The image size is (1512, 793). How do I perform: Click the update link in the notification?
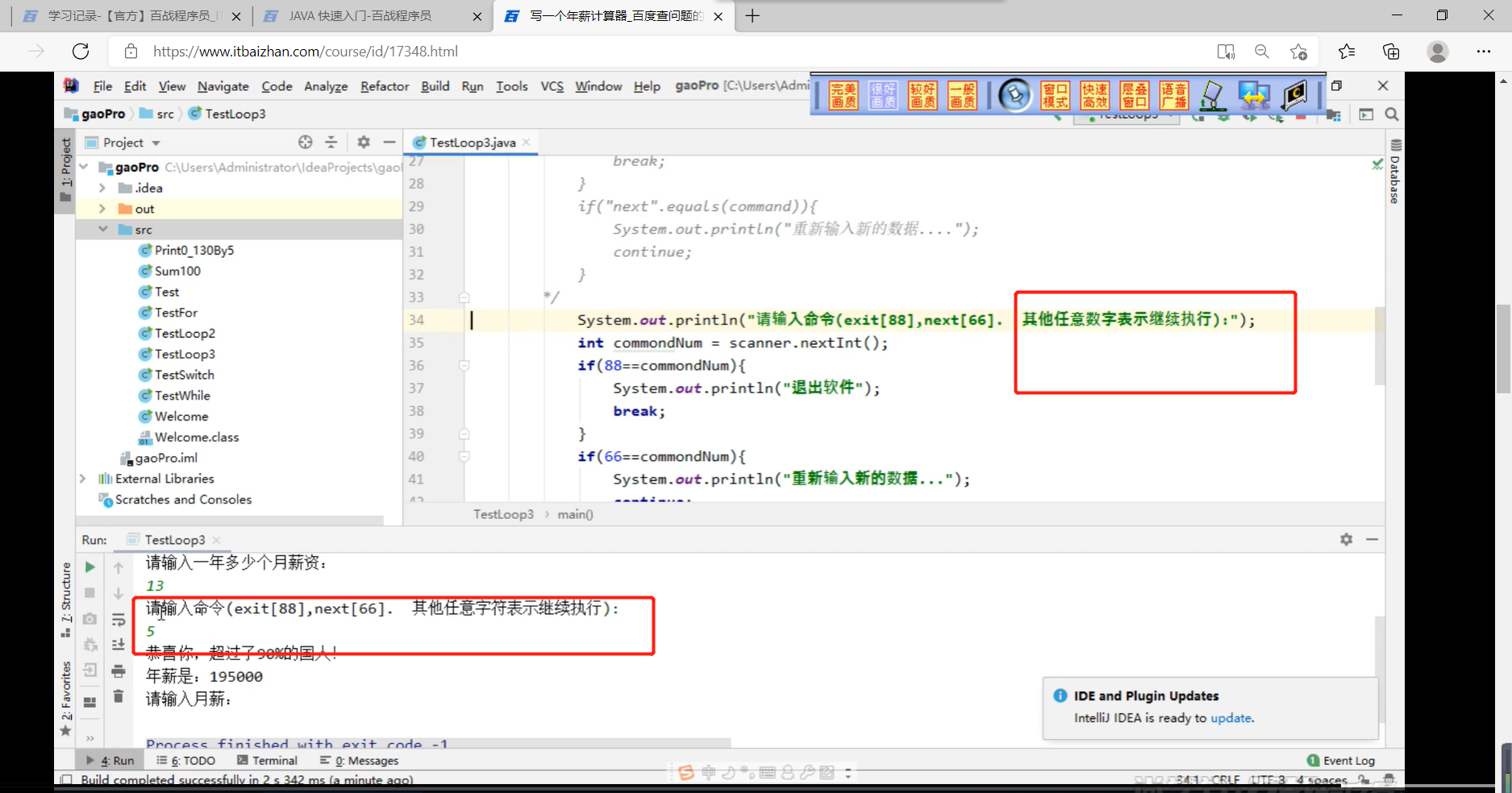tap(1231, 718)
